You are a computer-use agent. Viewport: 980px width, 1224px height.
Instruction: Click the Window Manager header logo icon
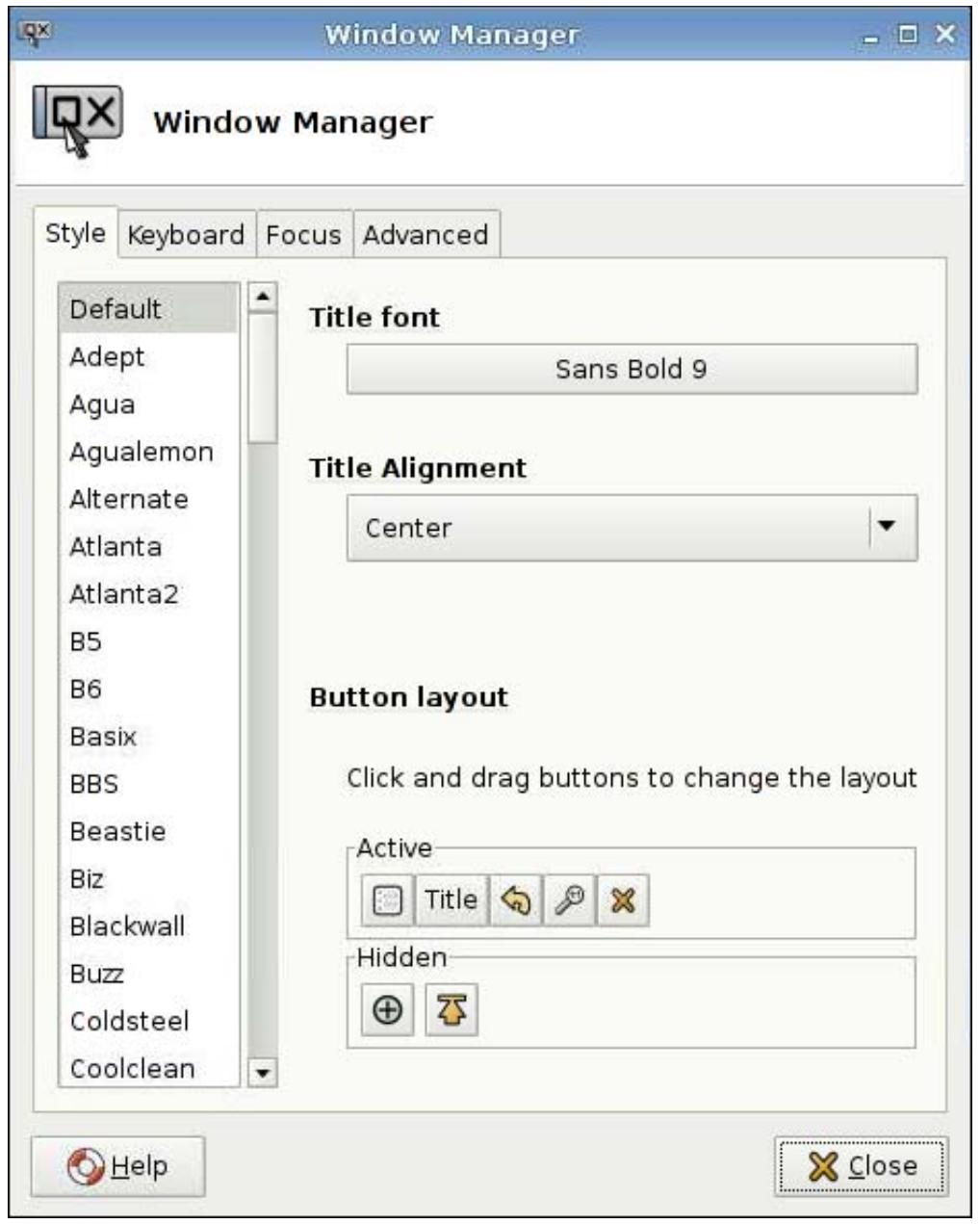coord(77,121)
